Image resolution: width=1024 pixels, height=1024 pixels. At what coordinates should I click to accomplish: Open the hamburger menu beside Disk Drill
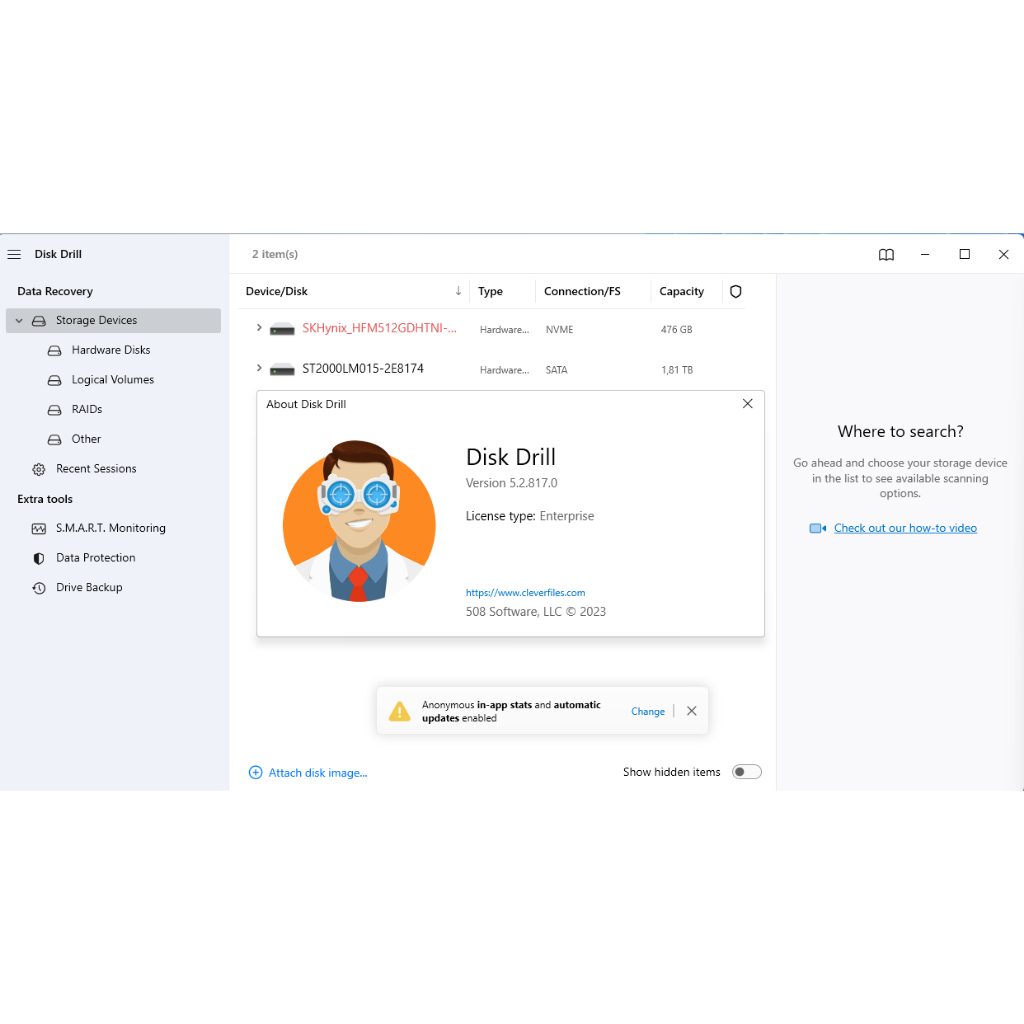pos(14,255)
